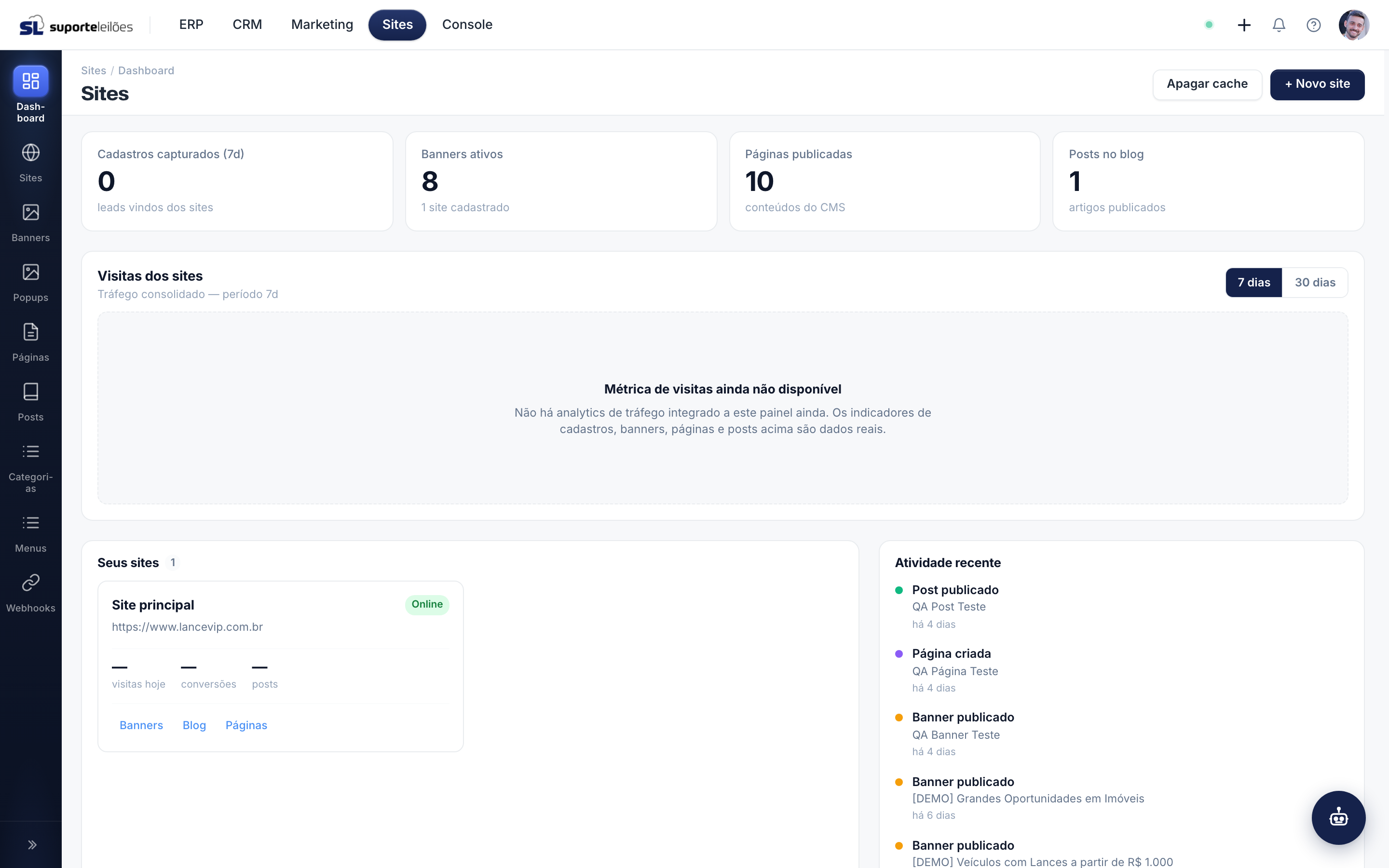The image size is (1389, 868).
Task: Click the Dashboard breadcrumb
Action: click(x=146, y=70)
